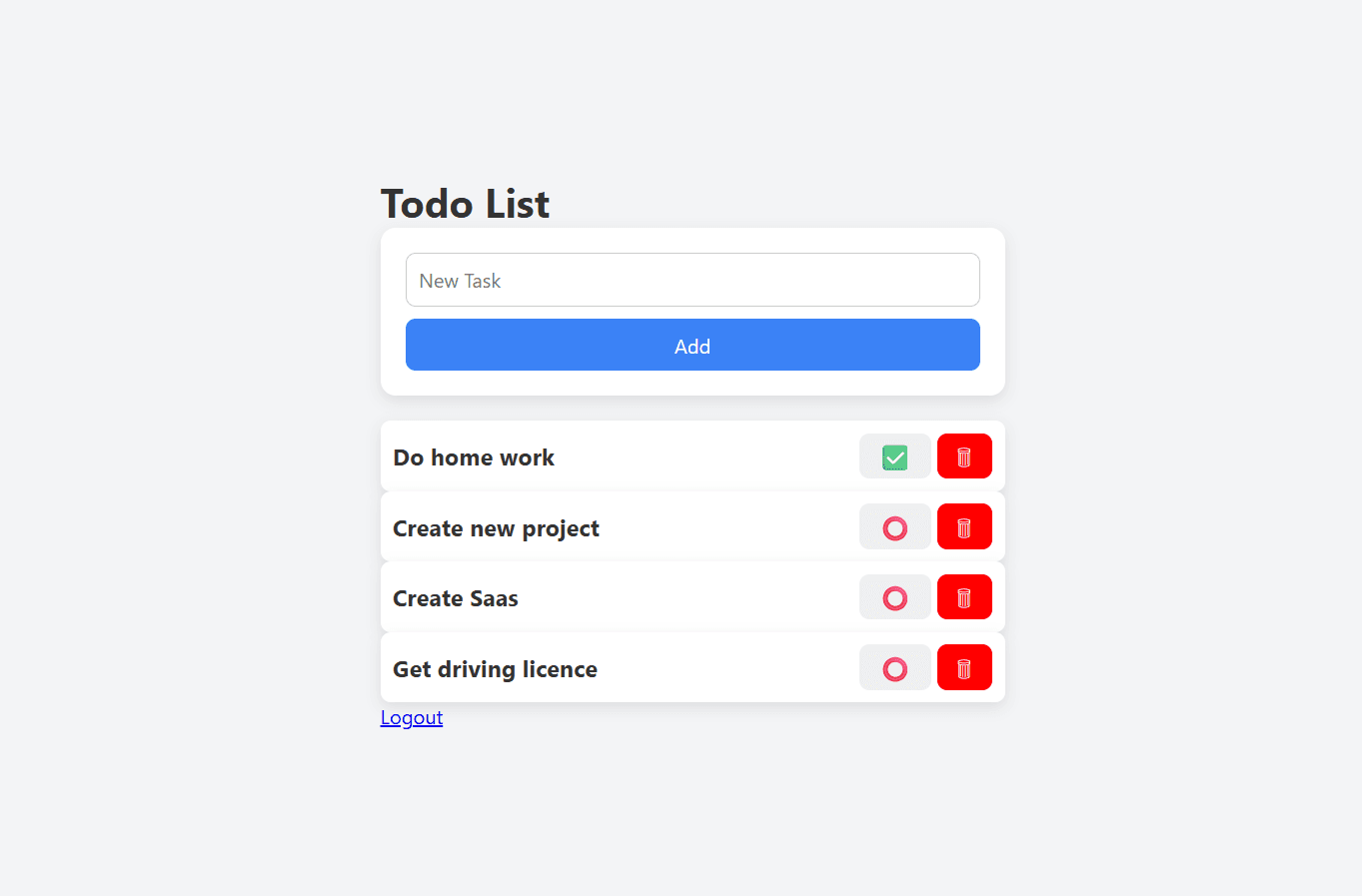Delete the 'Create Saas' task
The width and height of the screenshot is (1362, 896).
pos(963,596)
